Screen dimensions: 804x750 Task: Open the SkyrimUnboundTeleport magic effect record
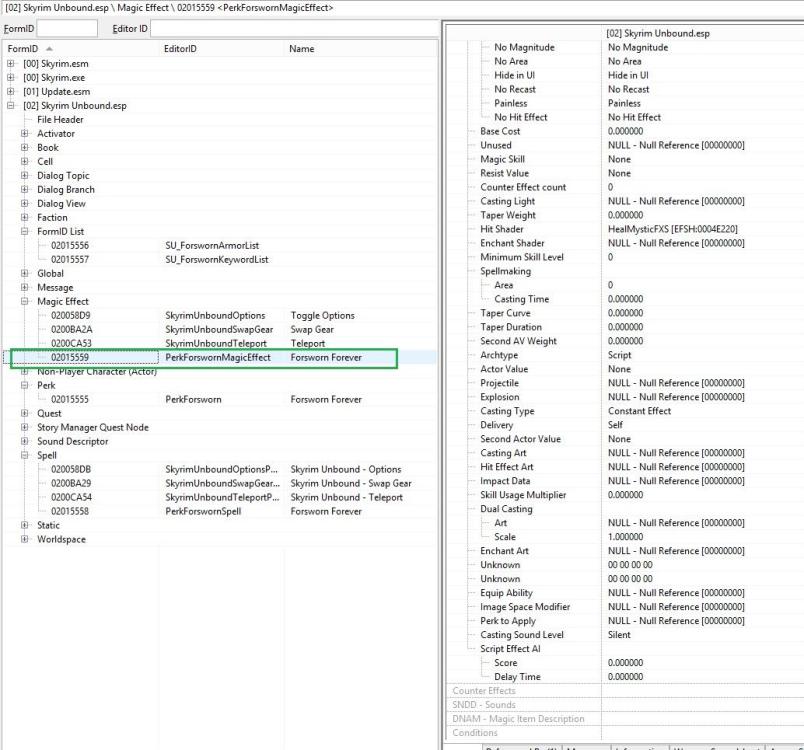coord(216,343)
